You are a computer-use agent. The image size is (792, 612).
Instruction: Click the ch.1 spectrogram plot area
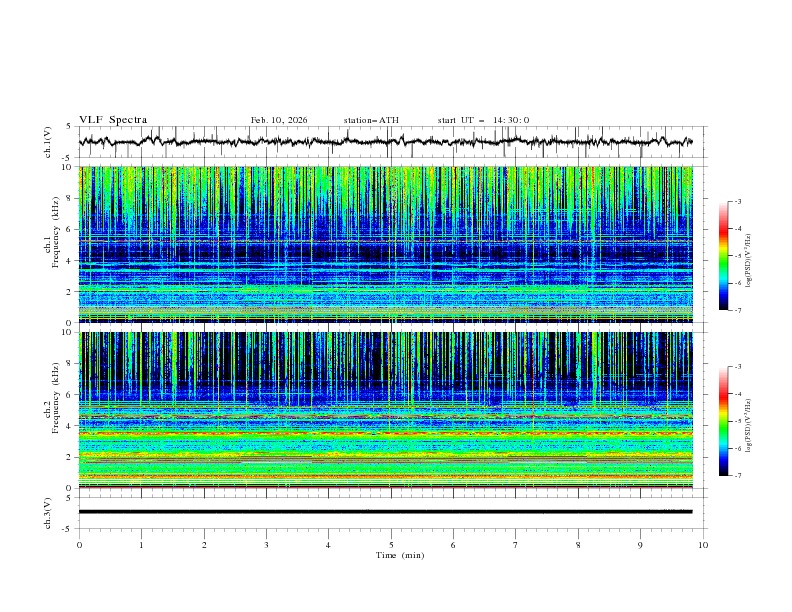click(x=386, y=244)
